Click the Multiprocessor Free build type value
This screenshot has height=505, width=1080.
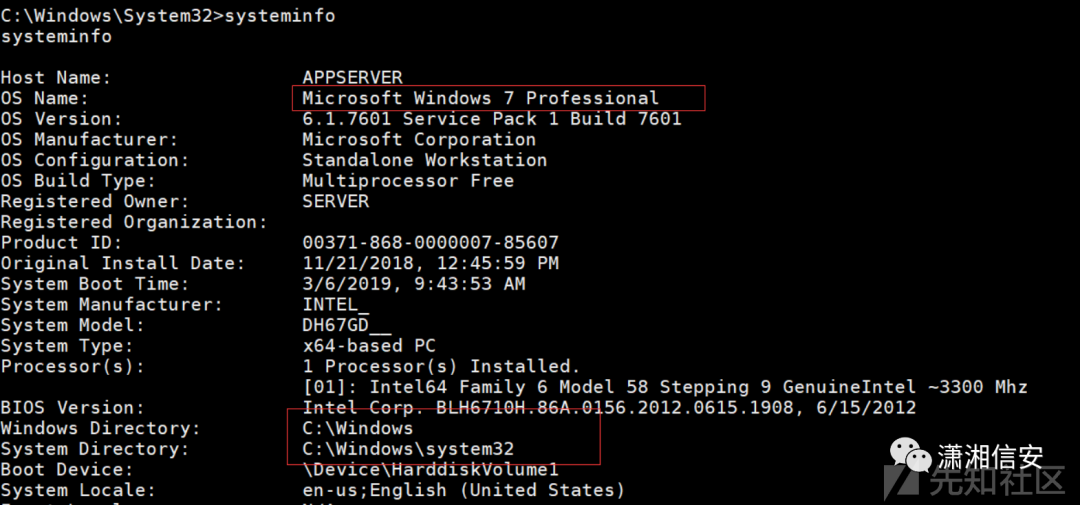tap(407, 181)
